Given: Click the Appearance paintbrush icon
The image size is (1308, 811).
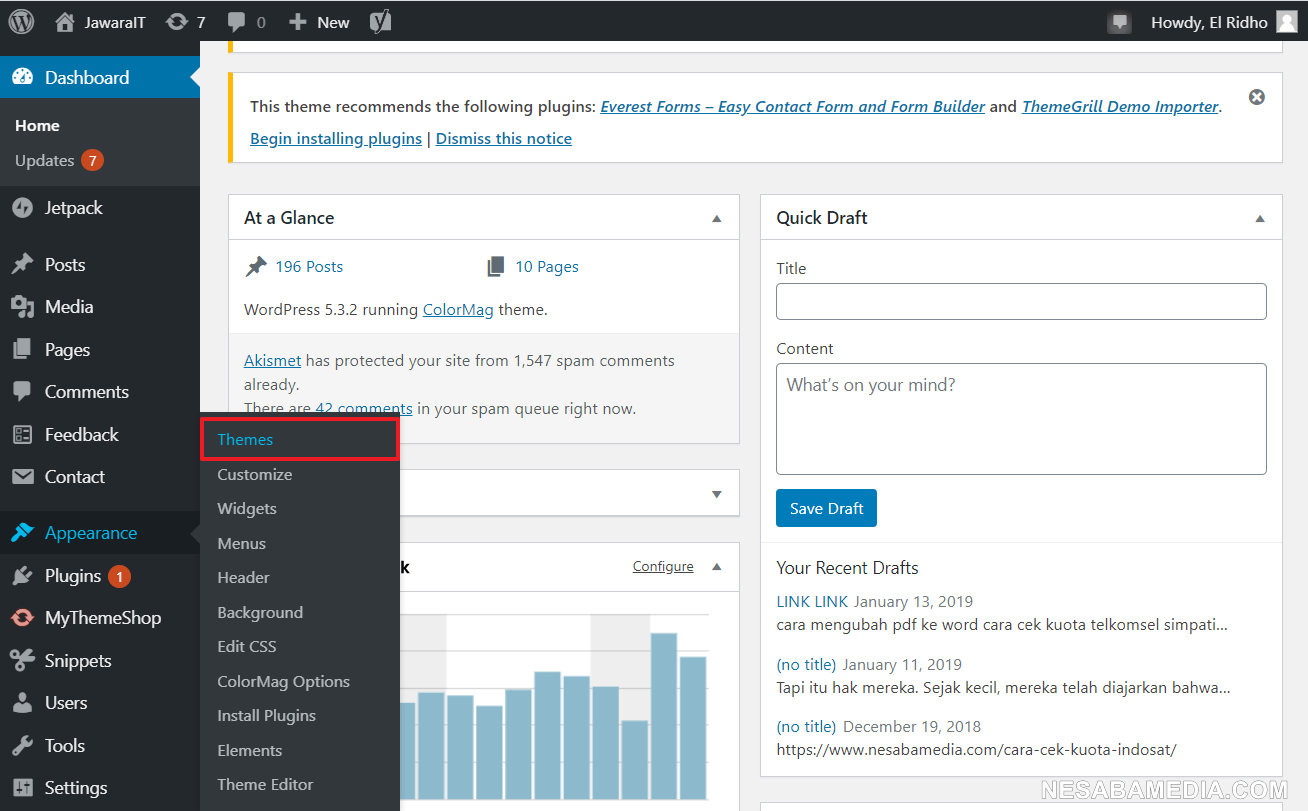Looking at the screenshot, I should pos(22,533).
